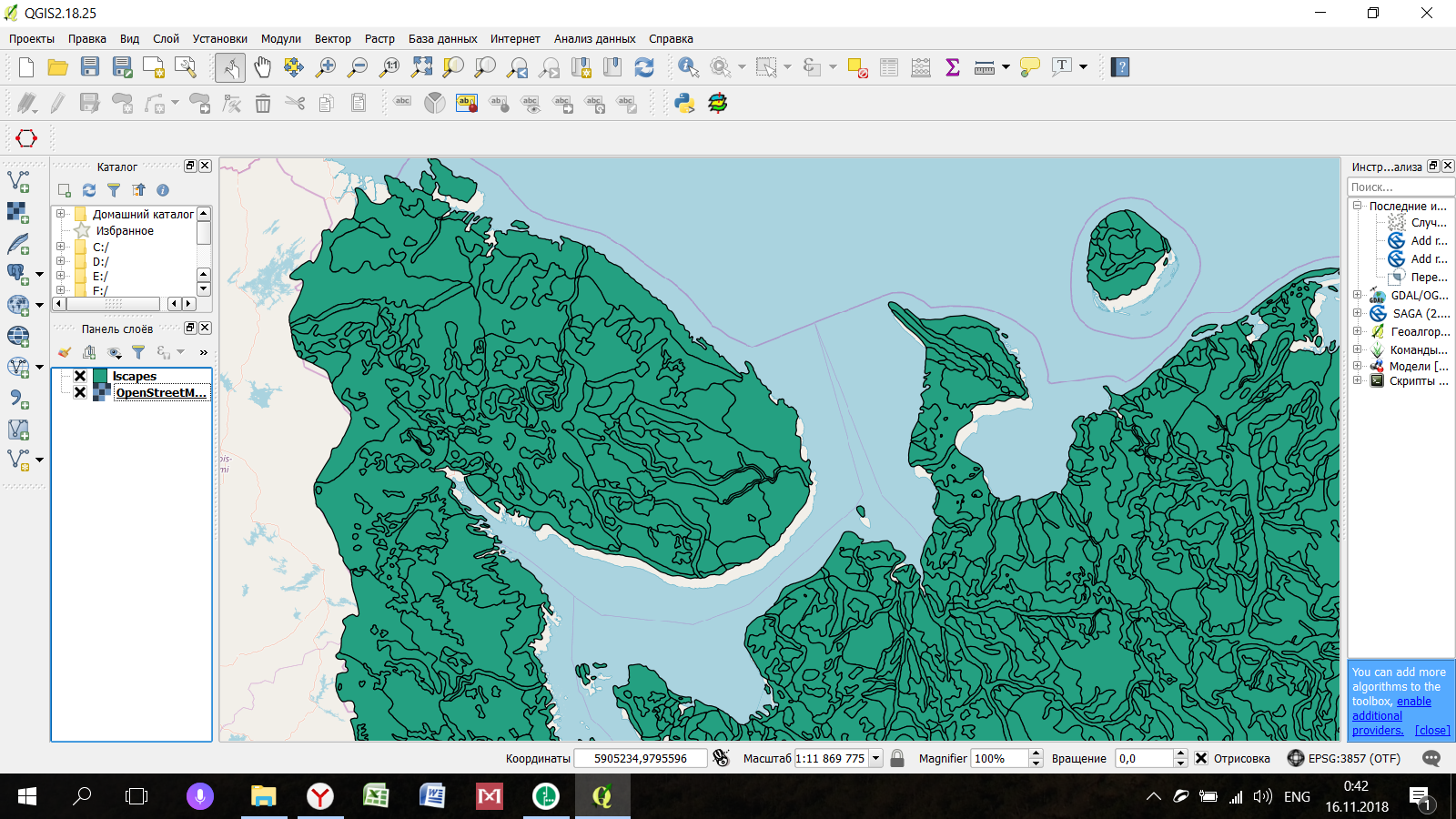Click the Zoom Full extent icon
Viewport: 1456px width, 819px height.
coord(421,67)
